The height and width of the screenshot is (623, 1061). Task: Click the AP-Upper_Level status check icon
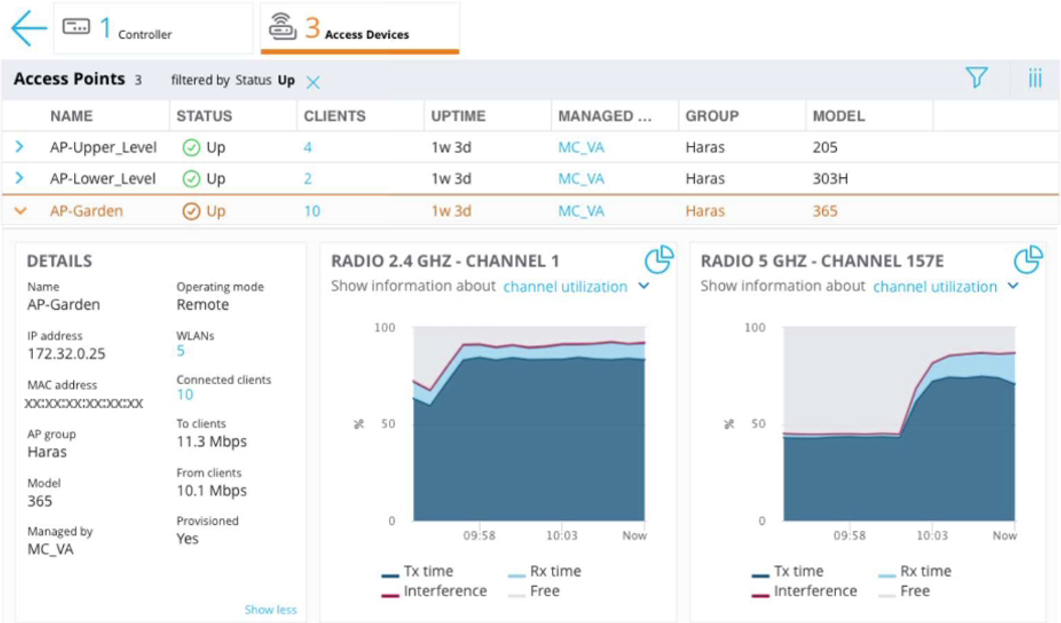[191, 147]
